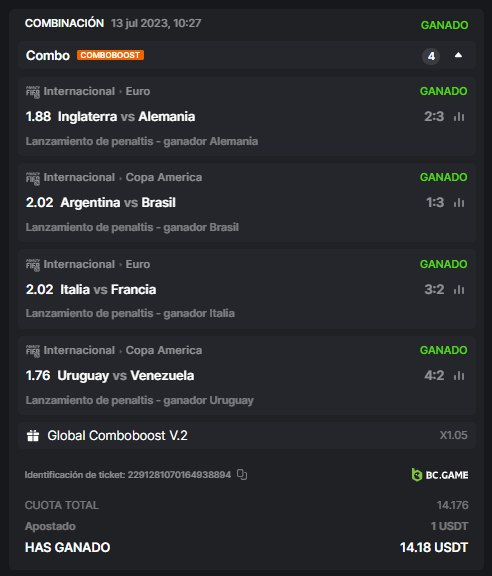Open stats icon for Italia vs Francia
The height and width of the screenshot is (576, 492).
(459, 290)
